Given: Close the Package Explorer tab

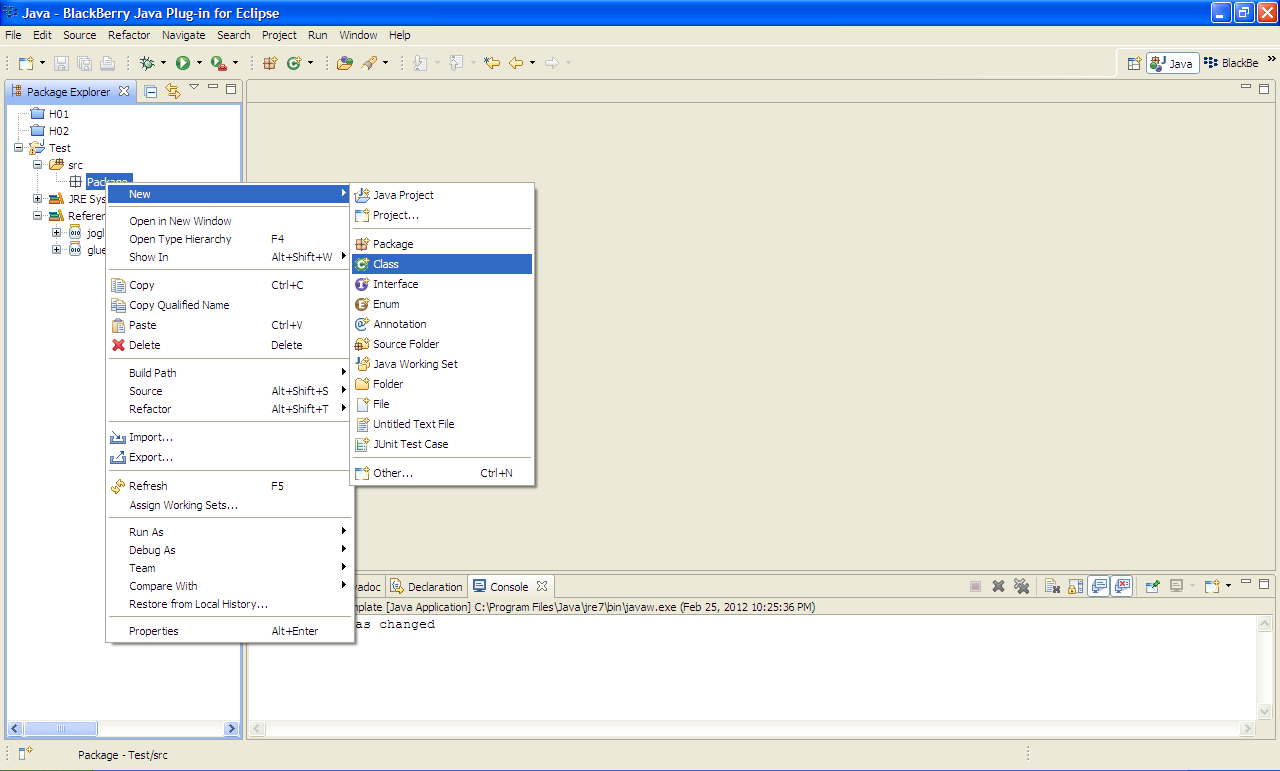Looking at the screenshot, I should [124, 91].
